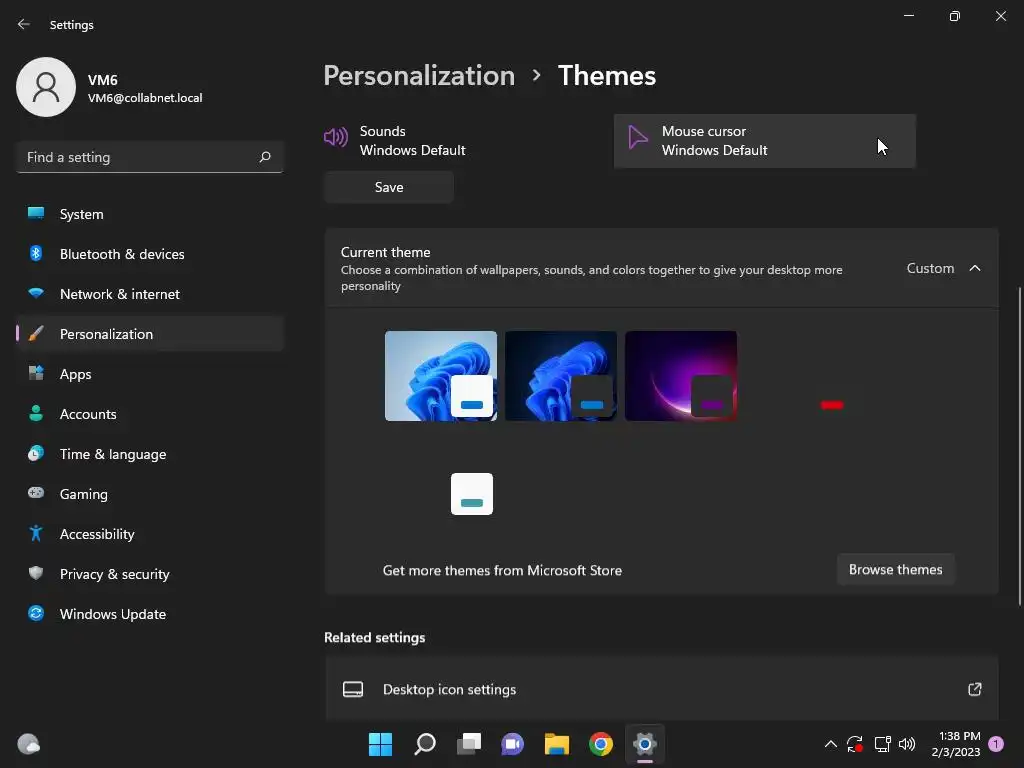This screenshot has width=1024, height=768.
Task: Open Windows Update page
Action: click(x=150, y=614)
